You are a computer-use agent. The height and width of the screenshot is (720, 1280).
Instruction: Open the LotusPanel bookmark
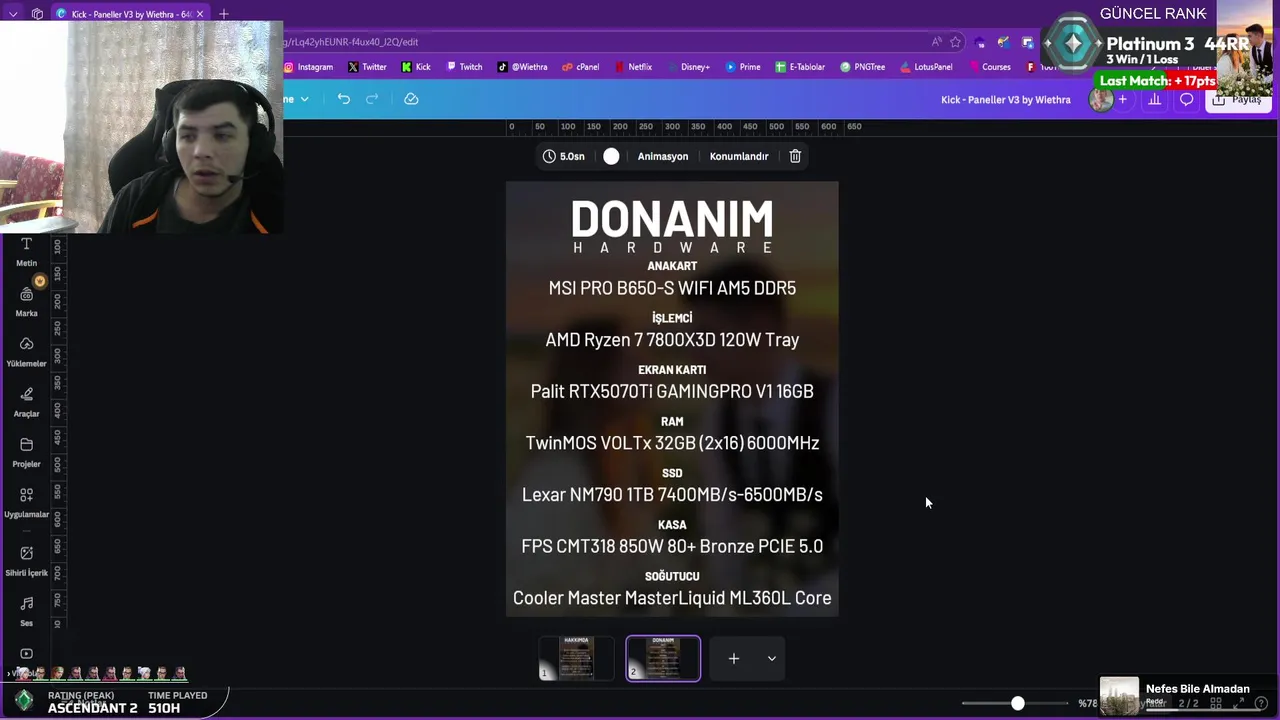(926, 67)
